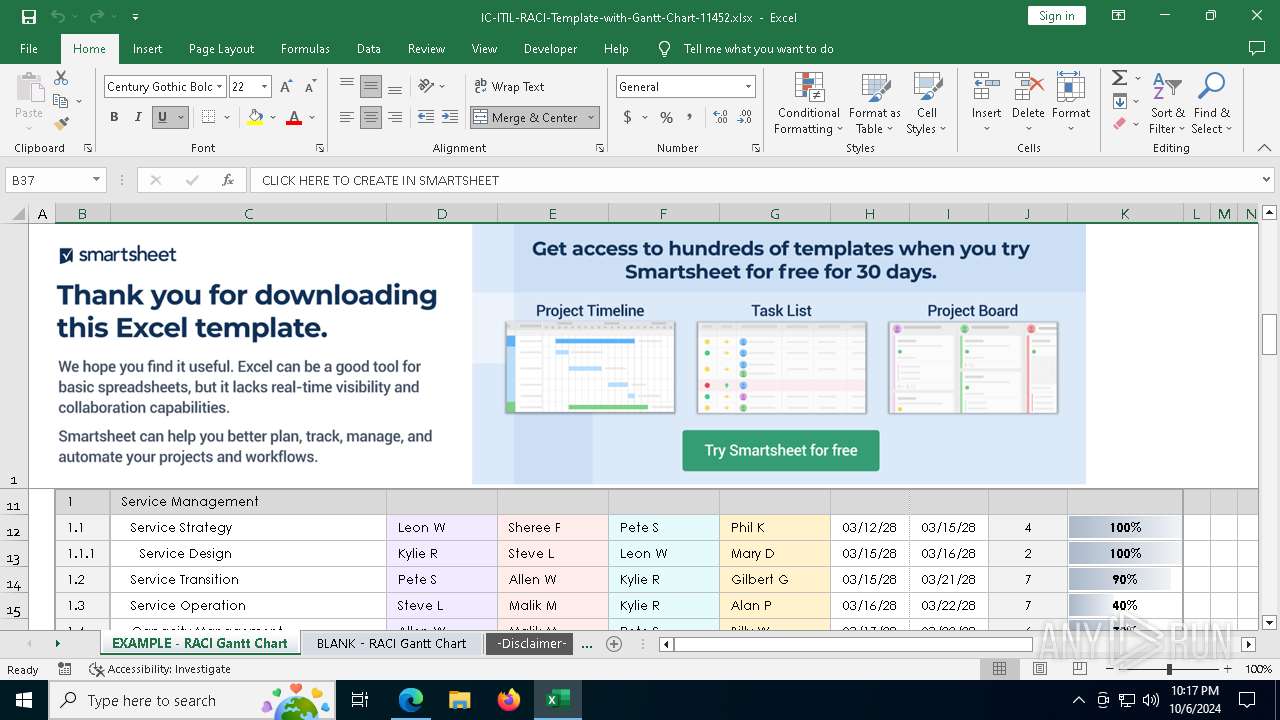
Task: Click the Windows taskbar search box
Action: click(191, 700)
